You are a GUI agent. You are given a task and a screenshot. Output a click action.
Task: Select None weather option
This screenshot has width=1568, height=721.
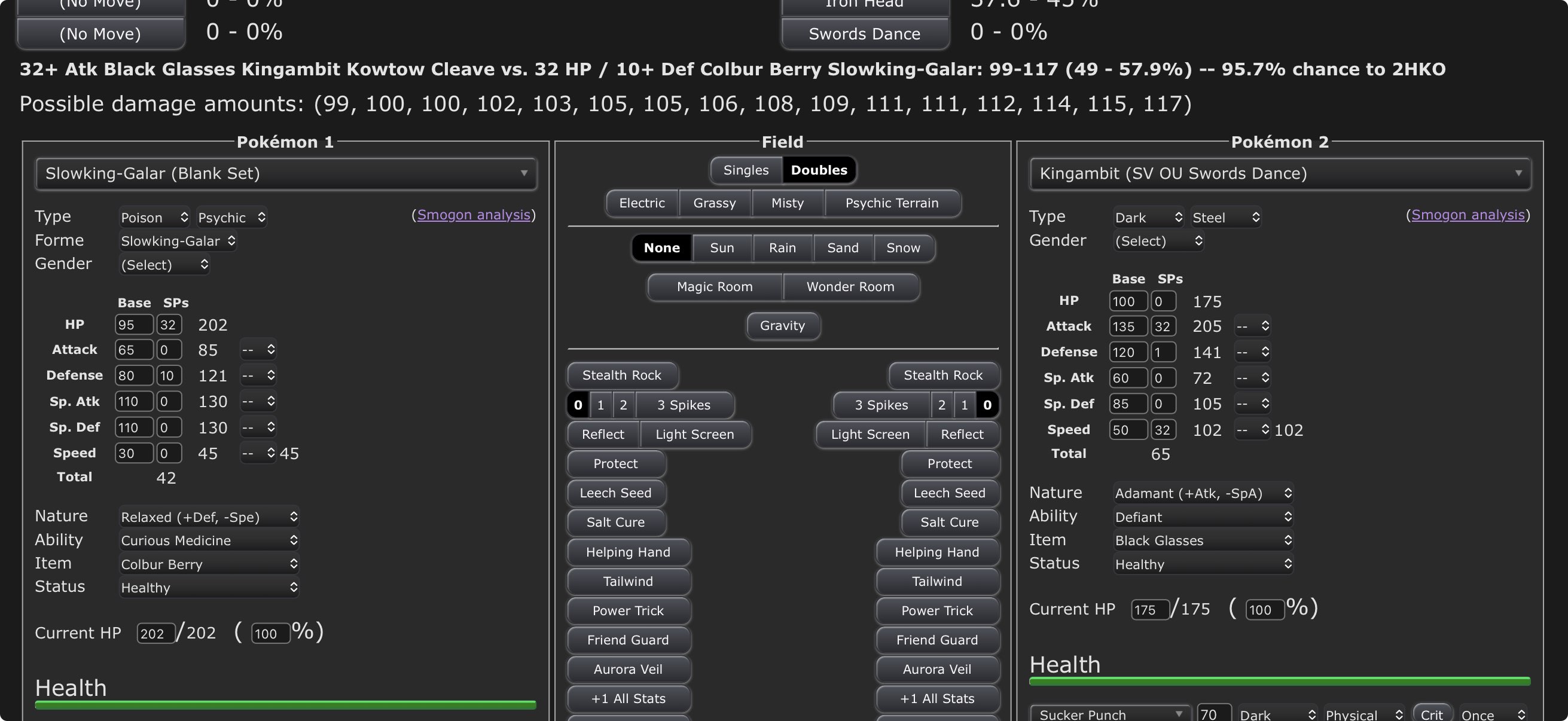[661, 248]
